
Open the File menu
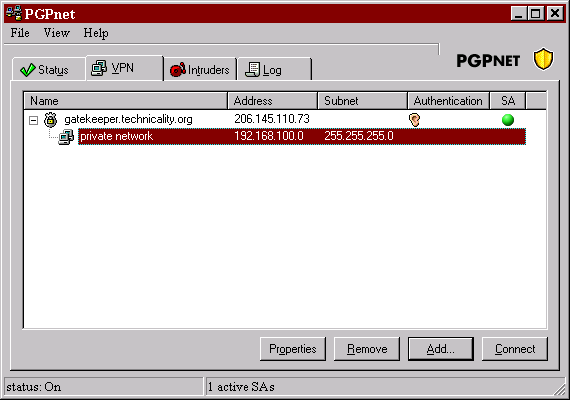pos(20,33)
